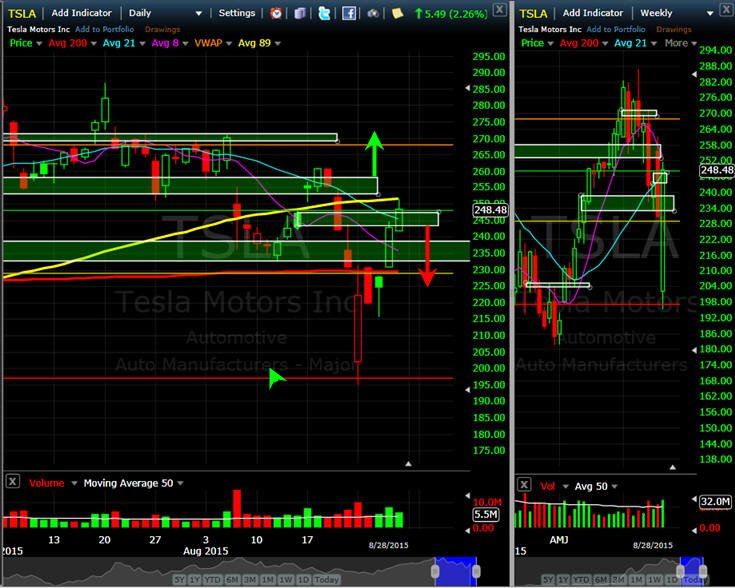Viewport: 735px width, 588px height.
Task: Open the More indicators dropdown in Weekly chart
Action: click(x=681, y=43)
